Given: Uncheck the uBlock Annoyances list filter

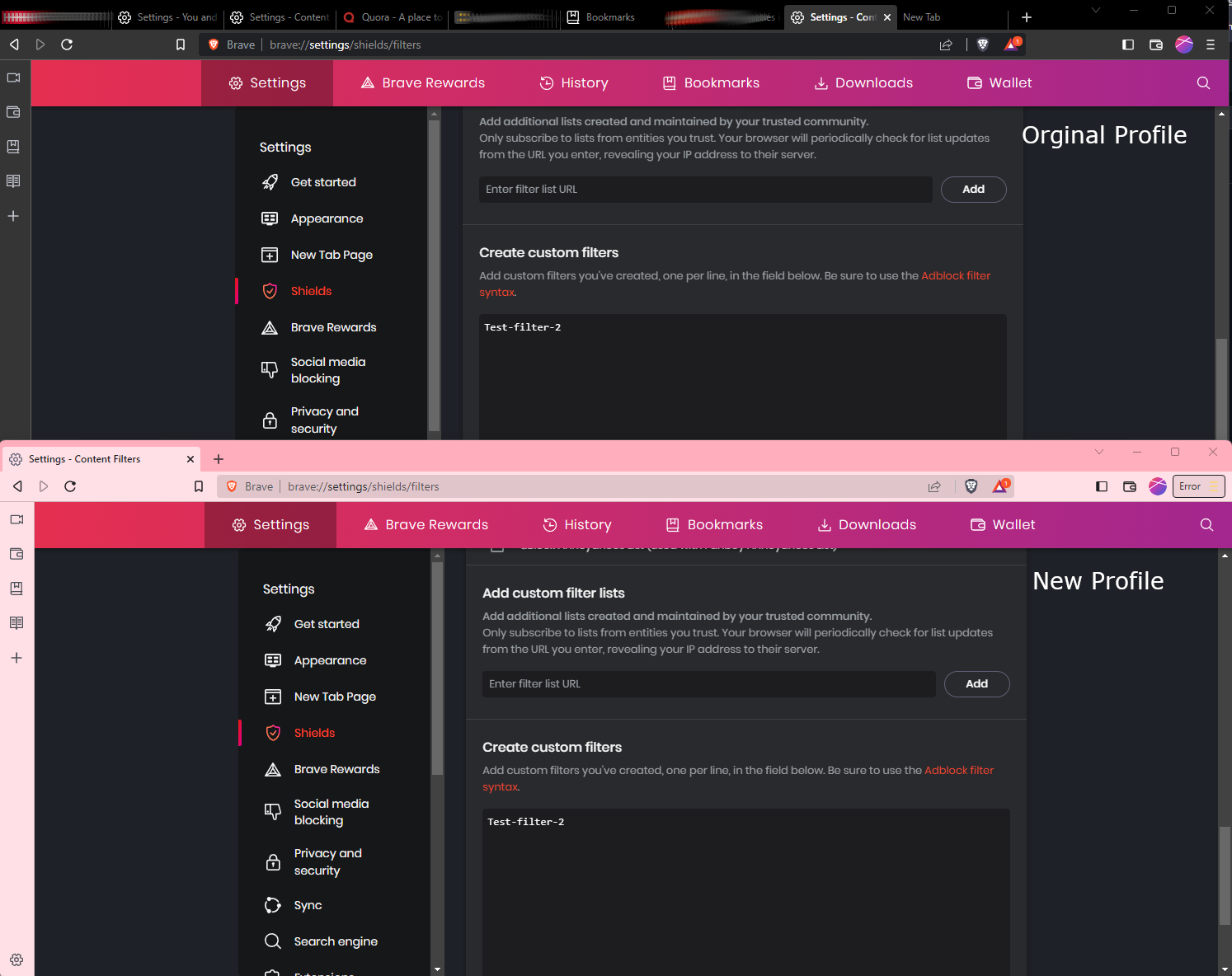Looking at the screenshot, I should tap(498, 545).
